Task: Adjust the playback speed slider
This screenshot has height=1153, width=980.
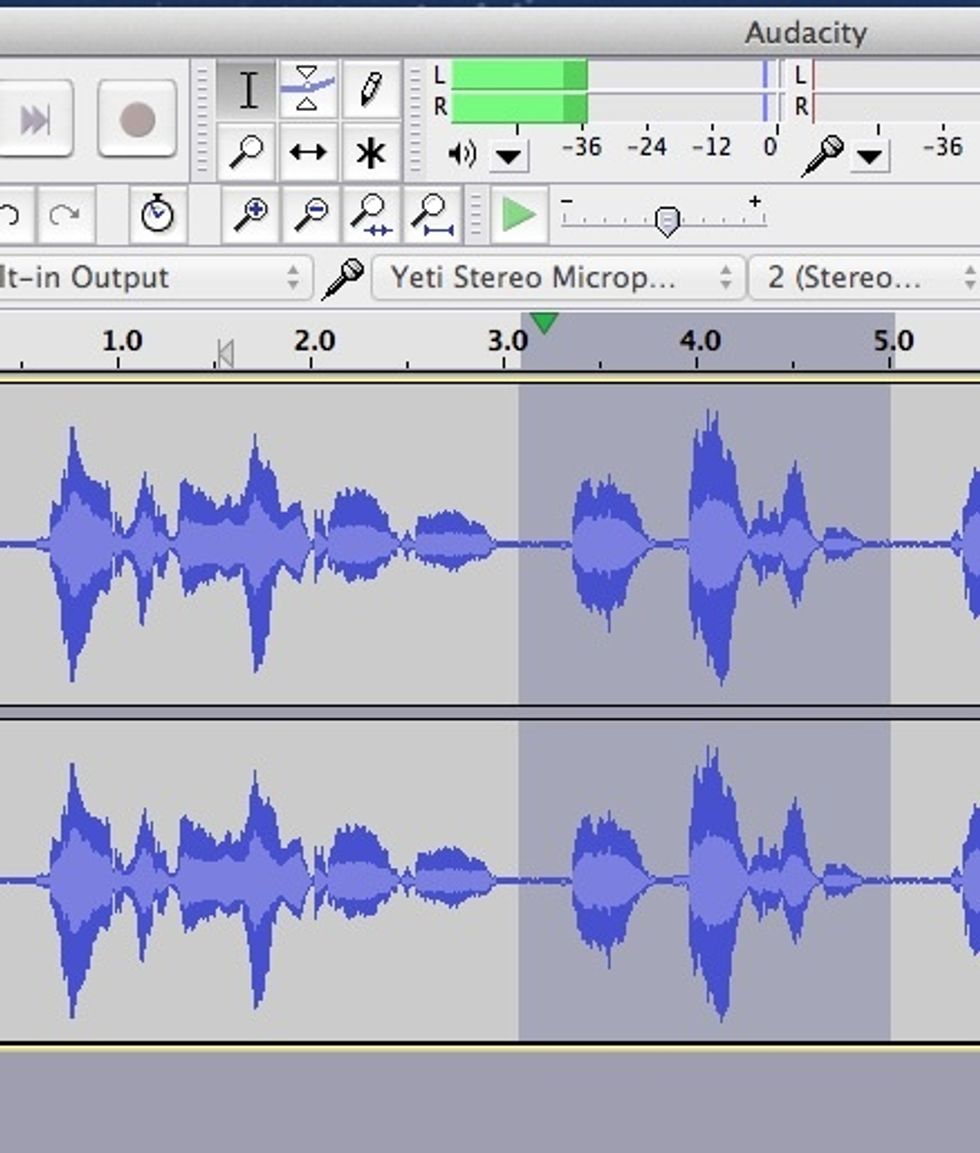Action: pos(668,221)
